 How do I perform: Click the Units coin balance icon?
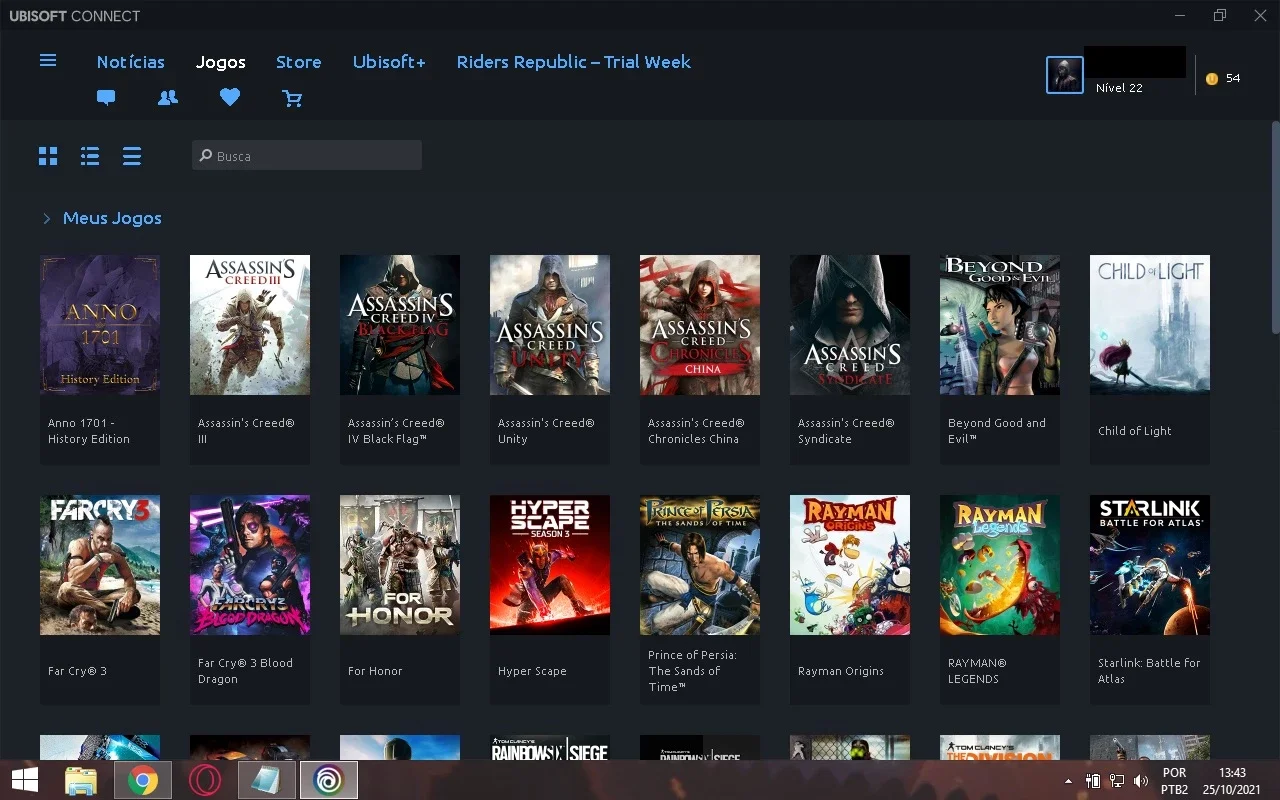point(1212,78)
